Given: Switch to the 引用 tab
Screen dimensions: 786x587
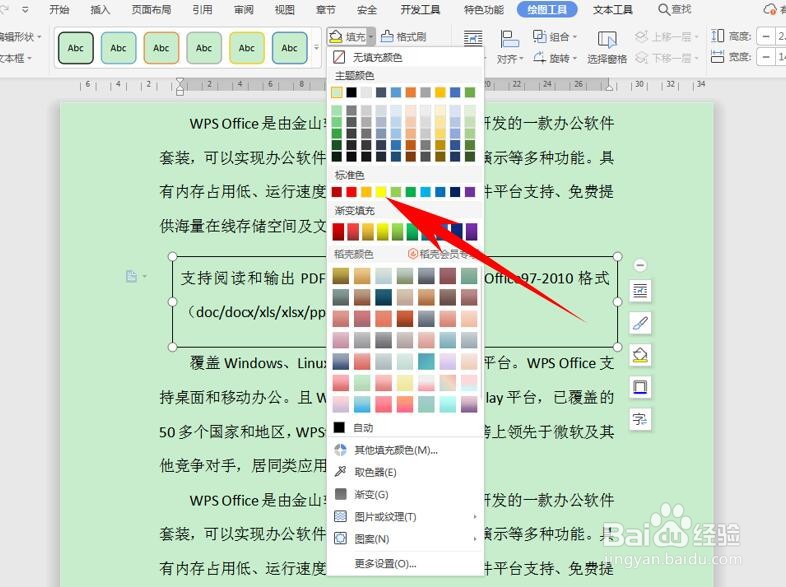Looking at the screenshot, I should (202, 9).
